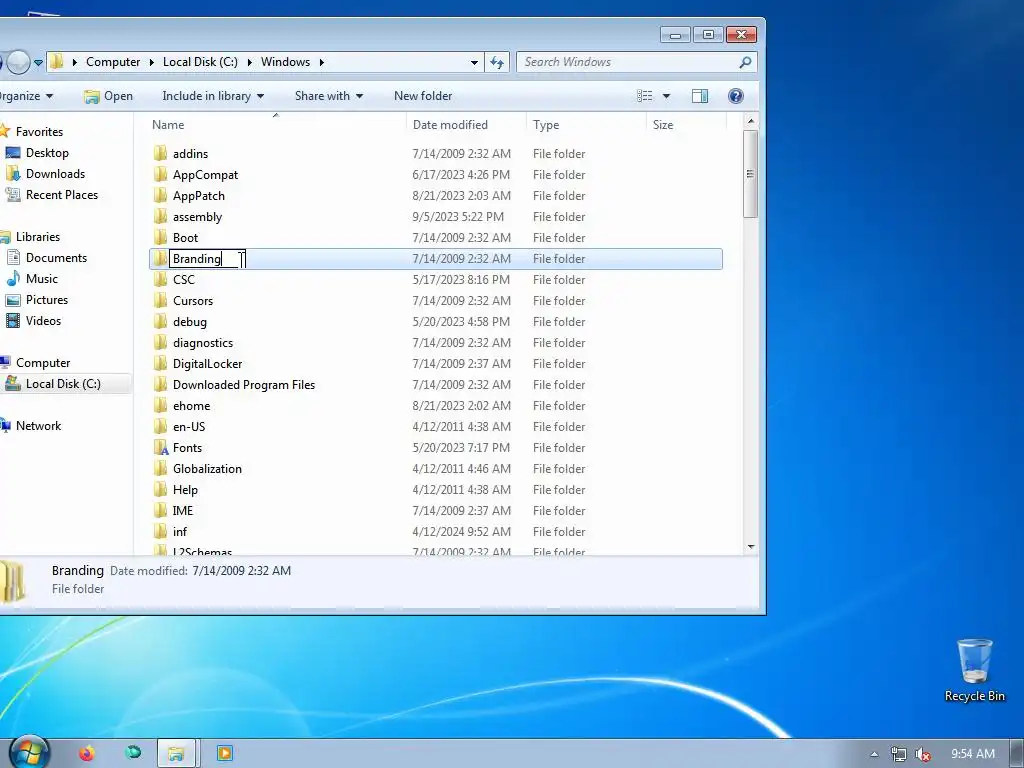Open Include in library dropdown
Image resolution: width=1024 pixels, height=768 pixels.
point(213,96)
